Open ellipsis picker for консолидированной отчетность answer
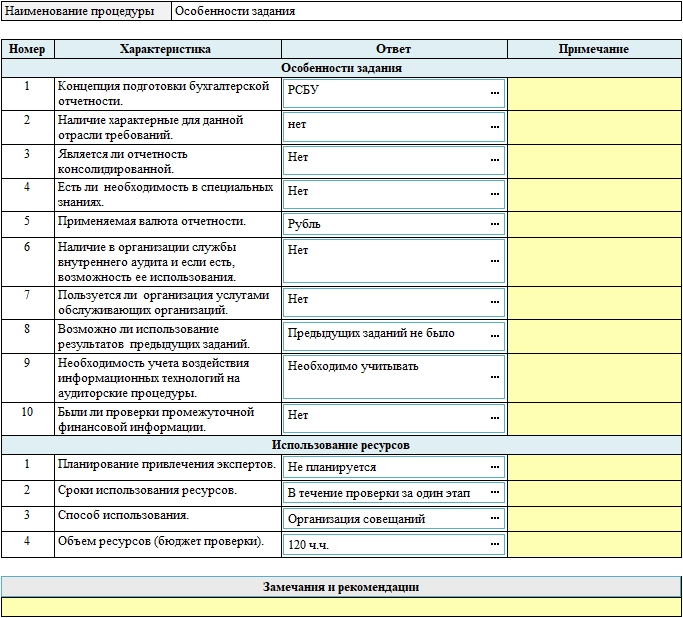This screenshot has height=618, width=683. [494, 160]
